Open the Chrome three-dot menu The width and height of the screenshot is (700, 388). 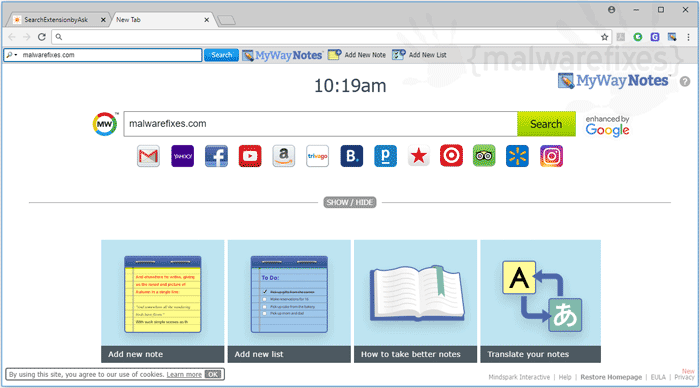click(x=688, y=37)
